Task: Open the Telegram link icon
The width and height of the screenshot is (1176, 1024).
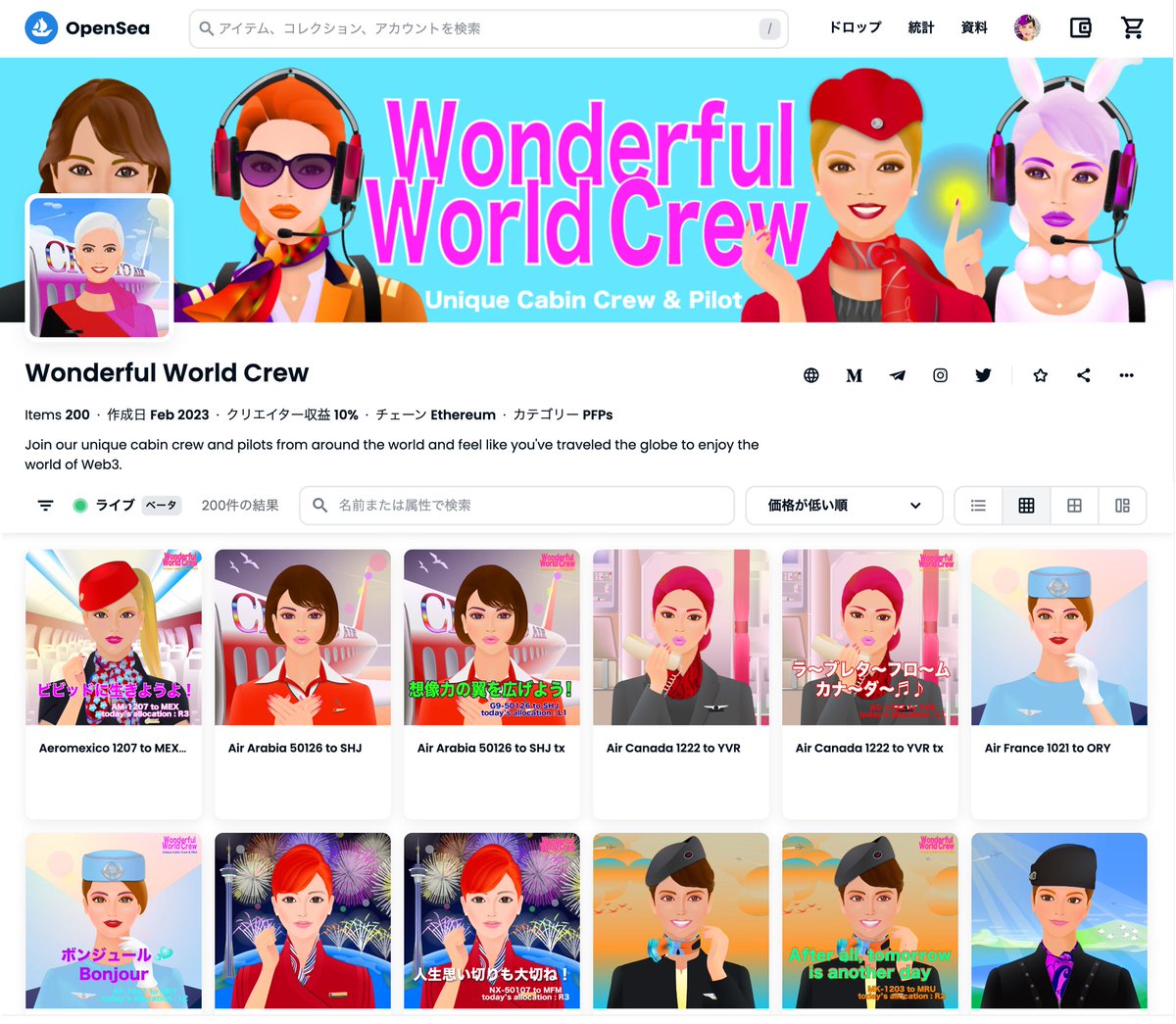Action: [x=898, y=375]
